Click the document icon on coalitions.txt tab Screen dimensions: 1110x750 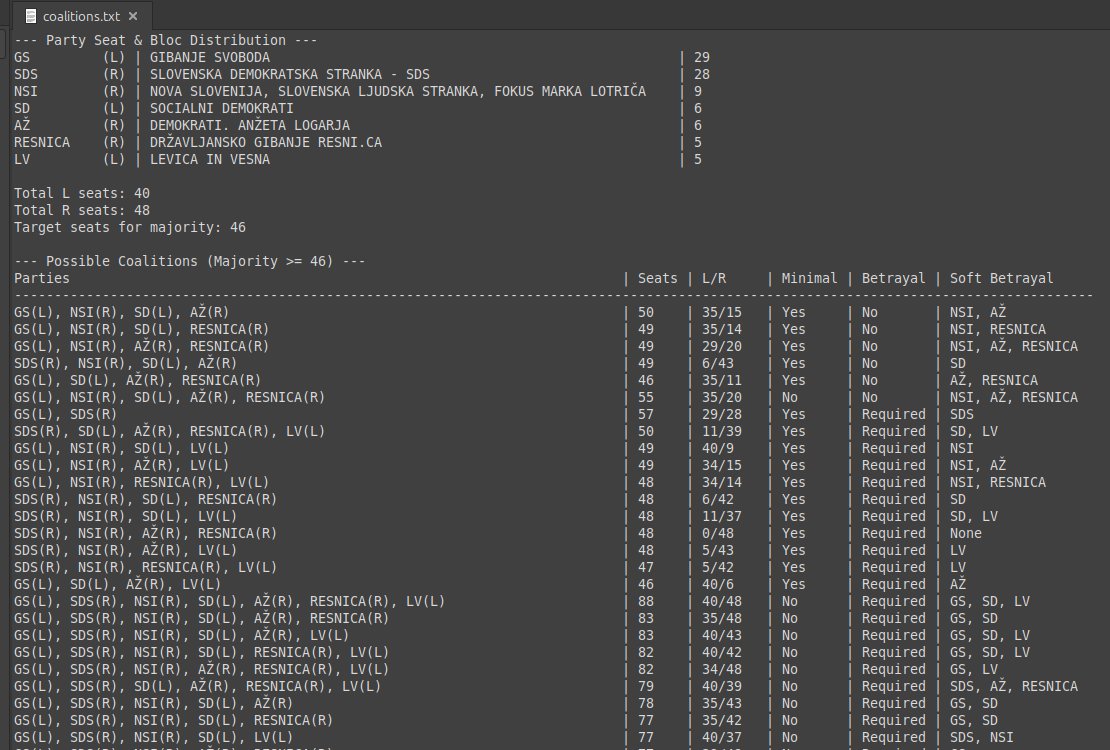30,16
